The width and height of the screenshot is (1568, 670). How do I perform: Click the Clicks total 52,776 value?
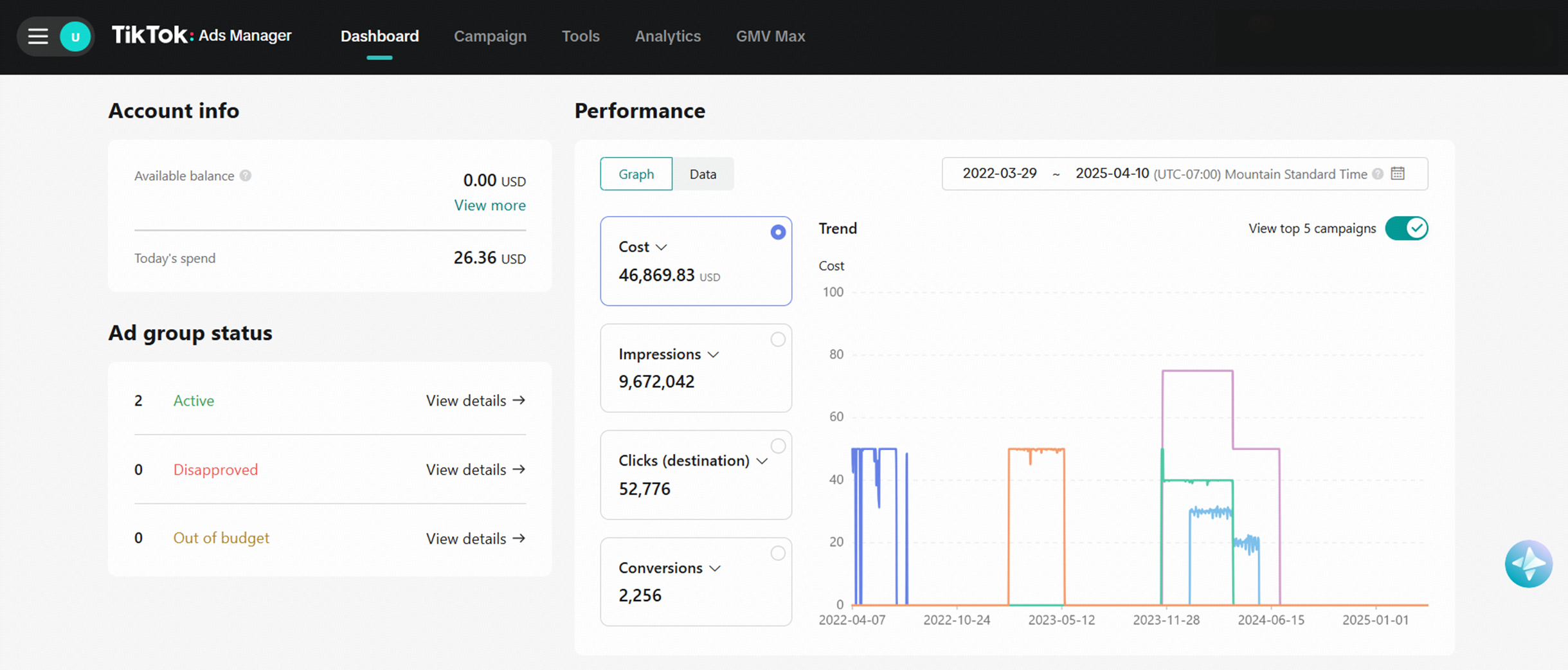click(x=644, y=489)
